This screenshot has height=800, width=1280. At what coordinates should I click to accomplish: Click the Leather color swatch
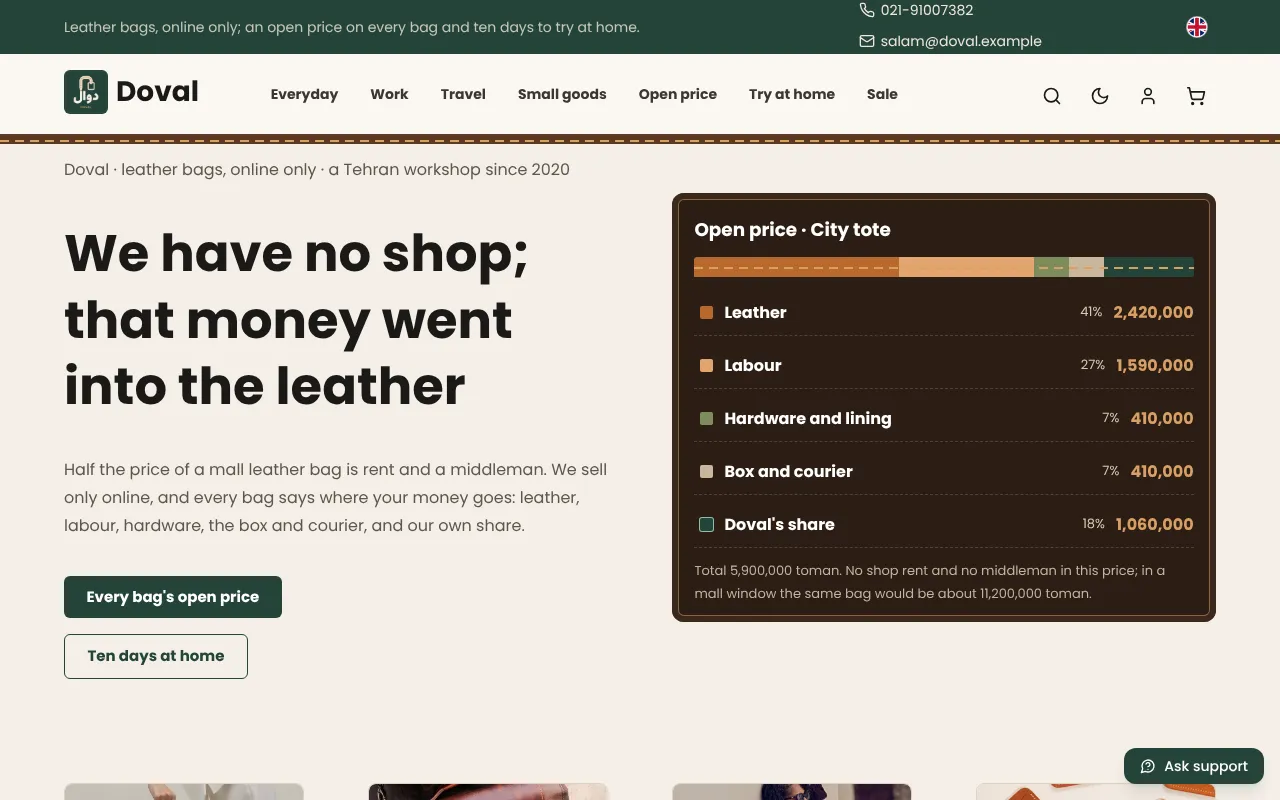pos(707,312)
